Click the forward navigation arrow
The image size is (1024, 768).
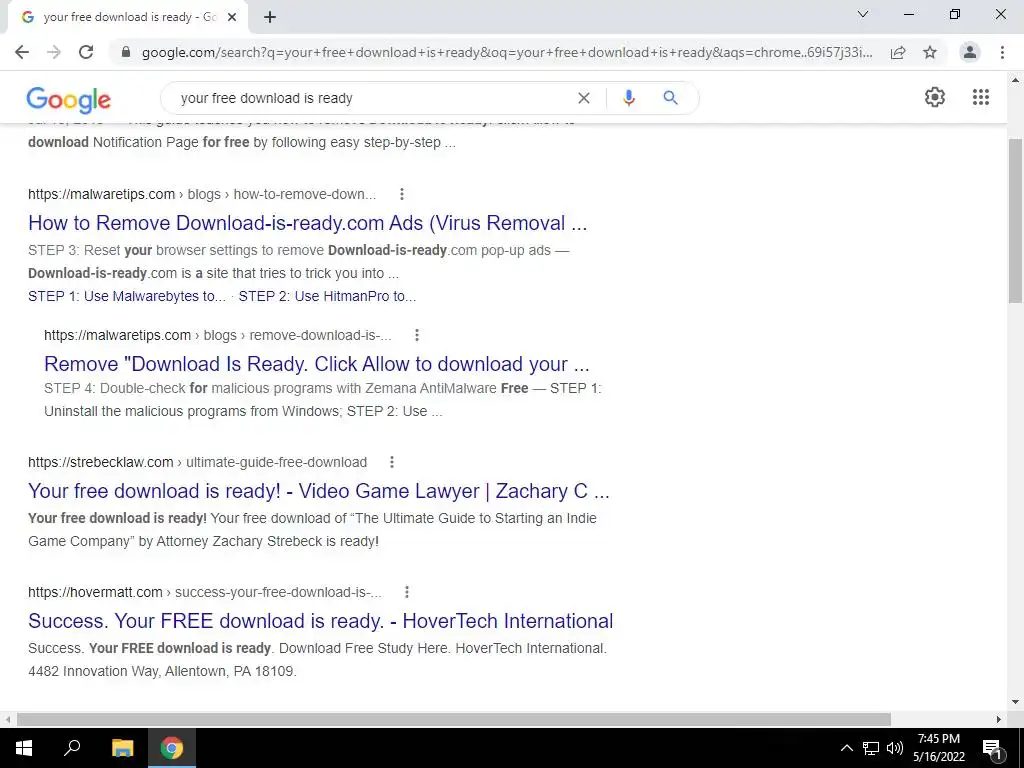pos(54,52)
